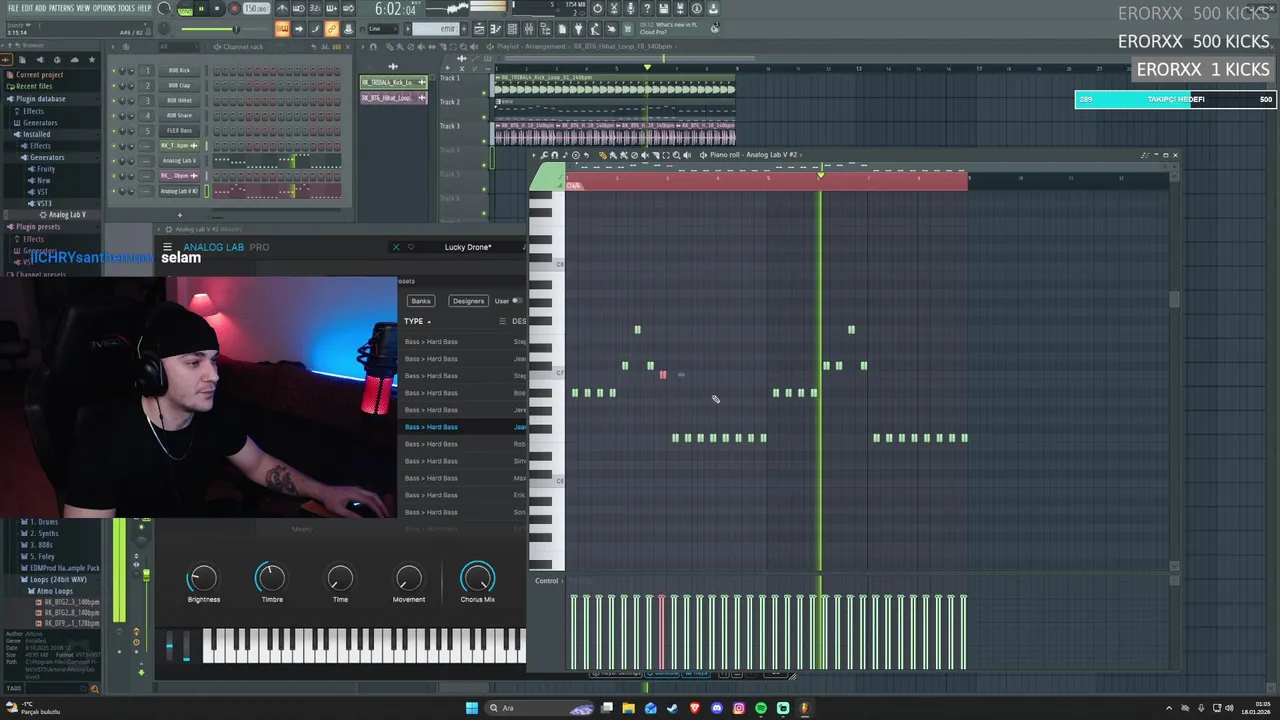Mute the 808 Clap channel
Image resolution: width=1280 pixels, height=720 pixels.
tap(114, 86)
